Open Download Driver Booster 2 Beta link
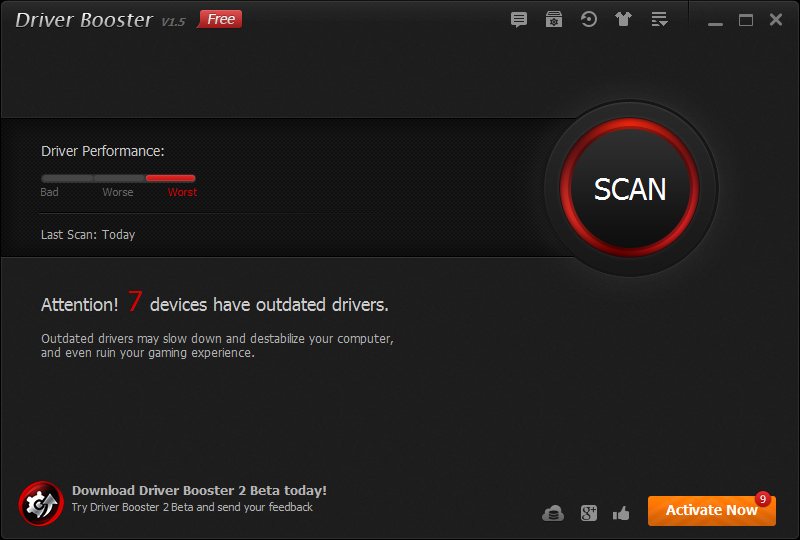 [x=199, y=490]
